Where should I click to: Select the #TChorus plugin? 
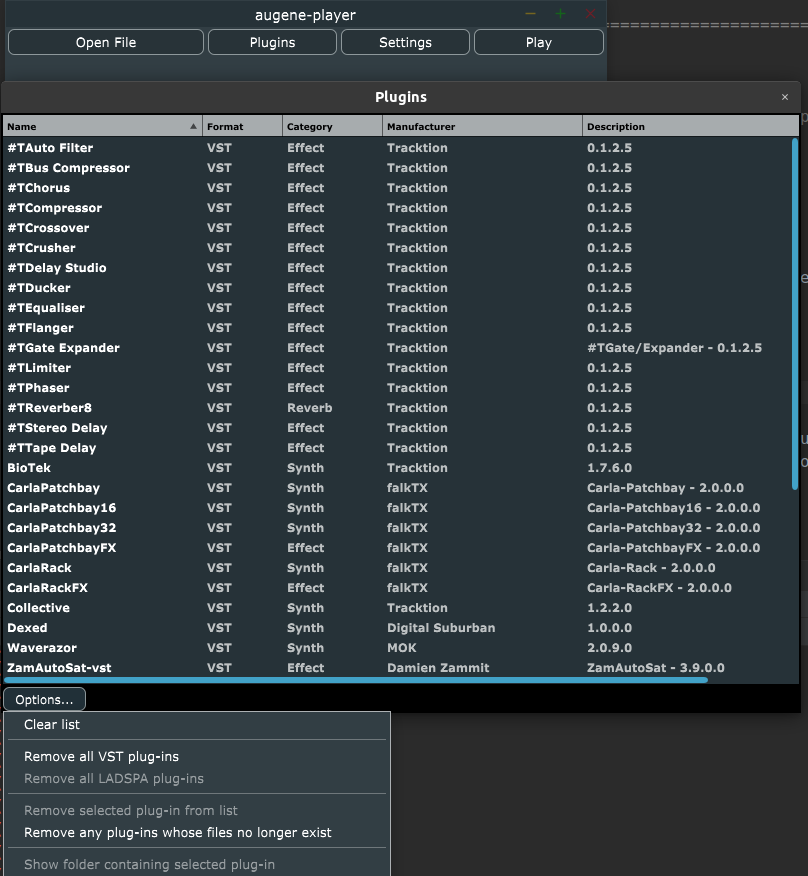click(398, 188)
